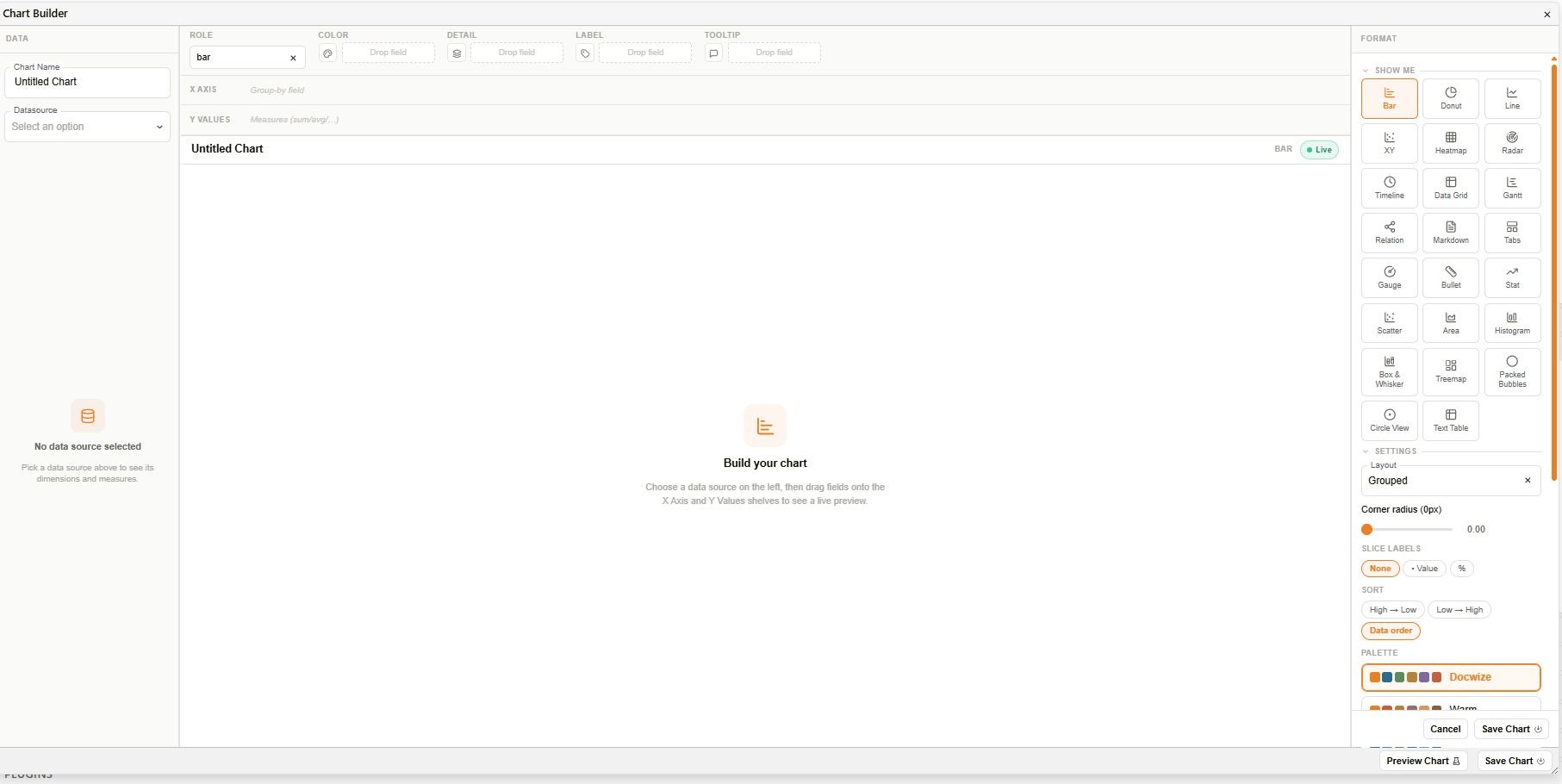Viewport: 1562px width, 784px height.
Task: Click the X Axis group-by shelf
Action: tap(765, 90)
